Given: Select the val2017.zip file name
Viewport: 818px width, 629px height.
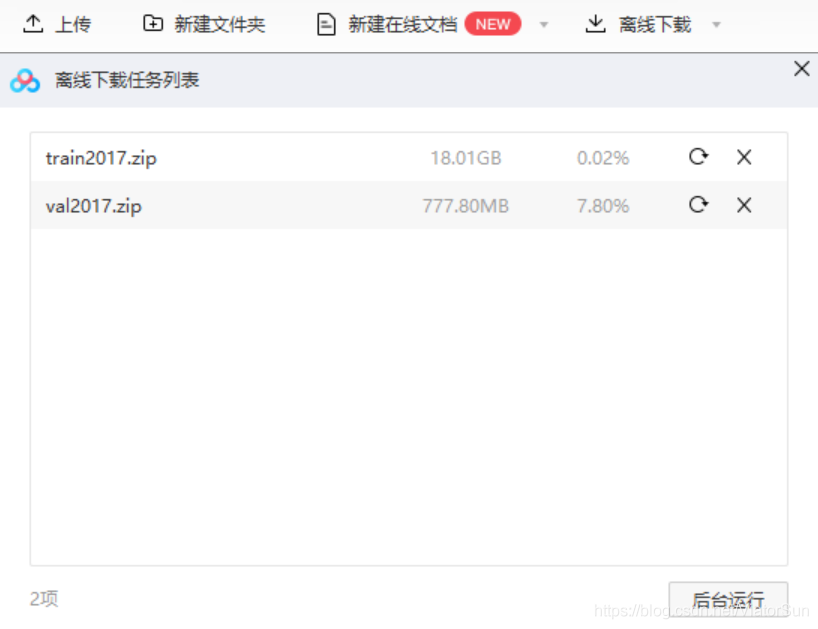Looking at the screenshot, I should (x=94, y=206).
